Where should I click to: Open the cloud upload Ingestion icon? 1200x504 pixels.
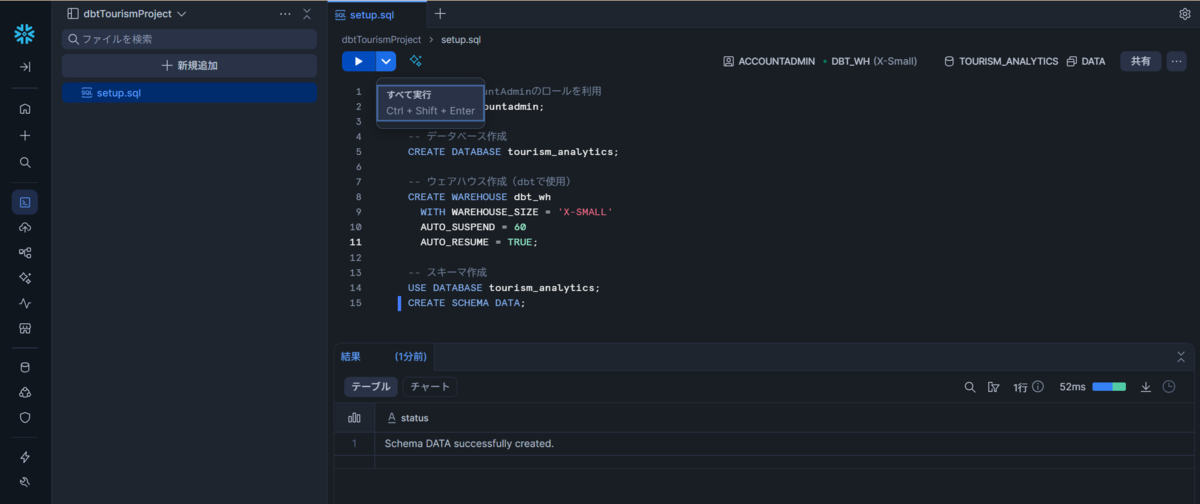(25, 228)
